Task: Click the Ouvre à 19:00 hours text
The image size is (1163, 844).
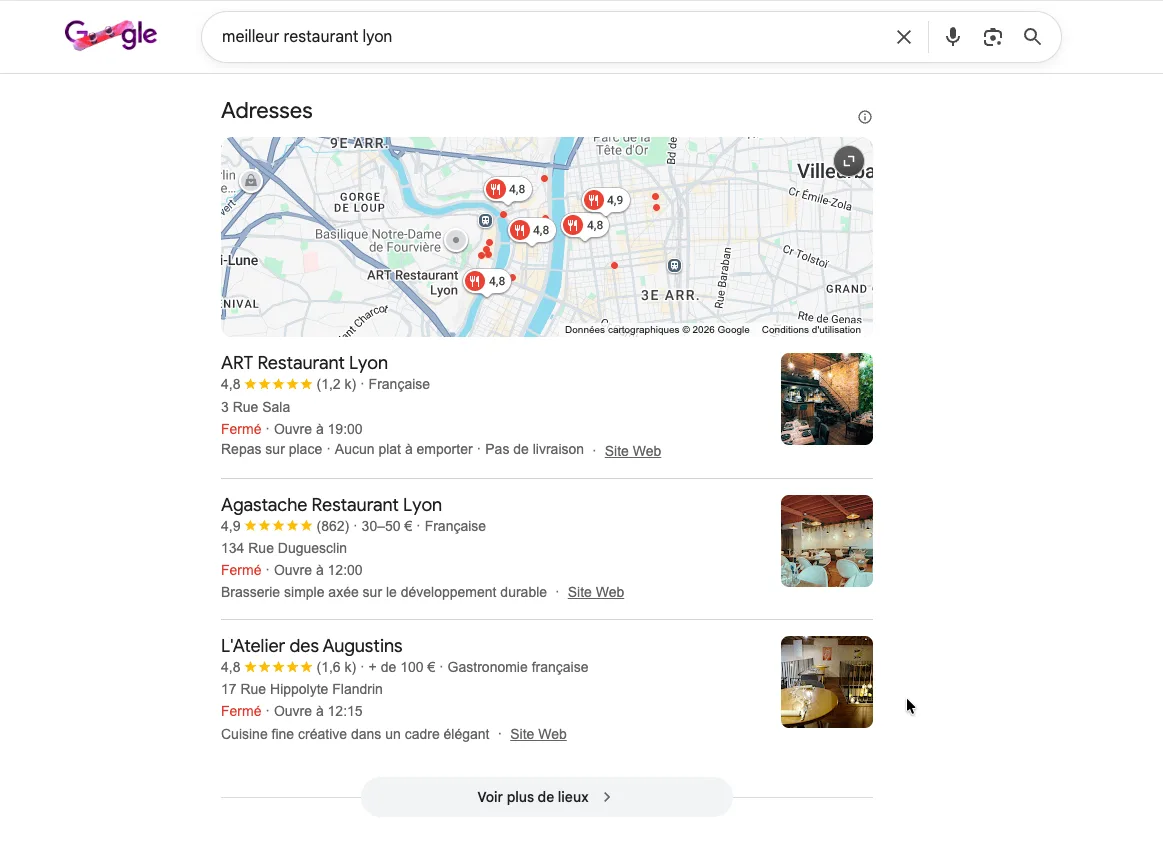Action: pyautogui.click(x=318, y=429)
